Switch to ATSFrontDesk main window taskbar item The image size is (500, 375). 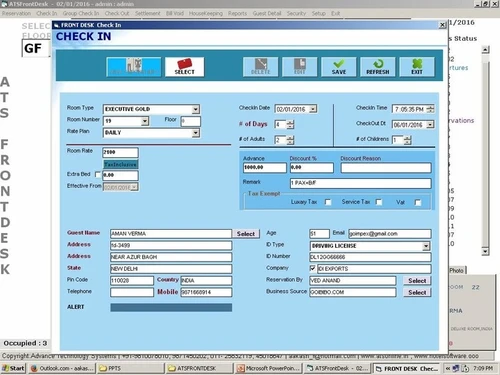pyautogui.click(x=337, y=368)
